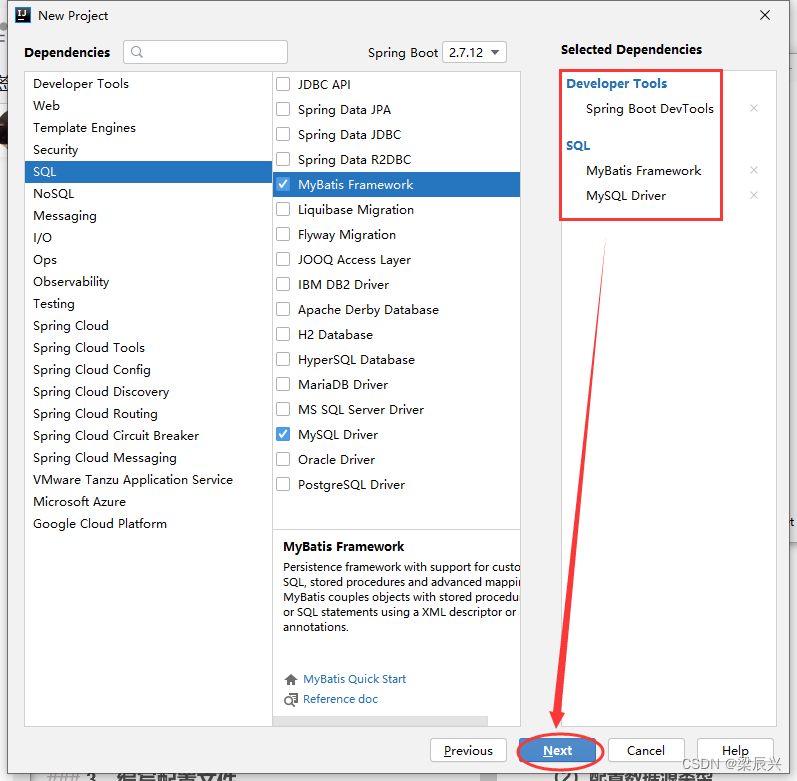The width and height of the screenshot is (797, 781).
Task: Uncheck the MyBatis Framework checkbox
Action: click(x=283, y=184)
